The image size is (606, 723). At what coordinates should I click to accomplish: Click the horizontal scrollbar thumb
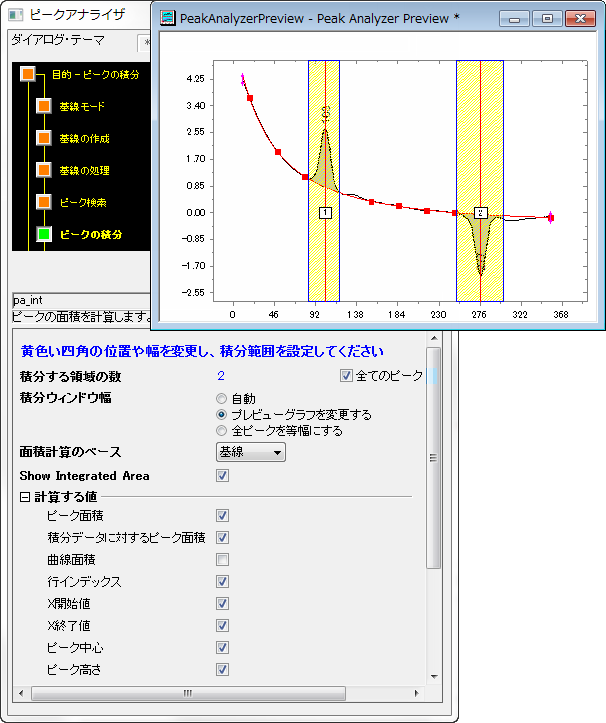[x=188, y=693]
